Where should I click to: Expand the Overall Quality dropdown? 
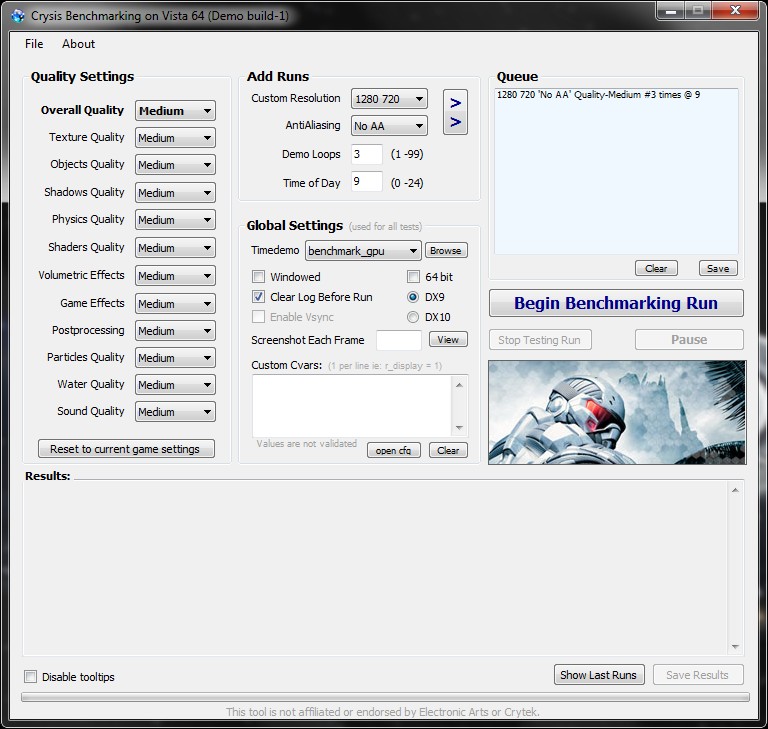(175, 111)
